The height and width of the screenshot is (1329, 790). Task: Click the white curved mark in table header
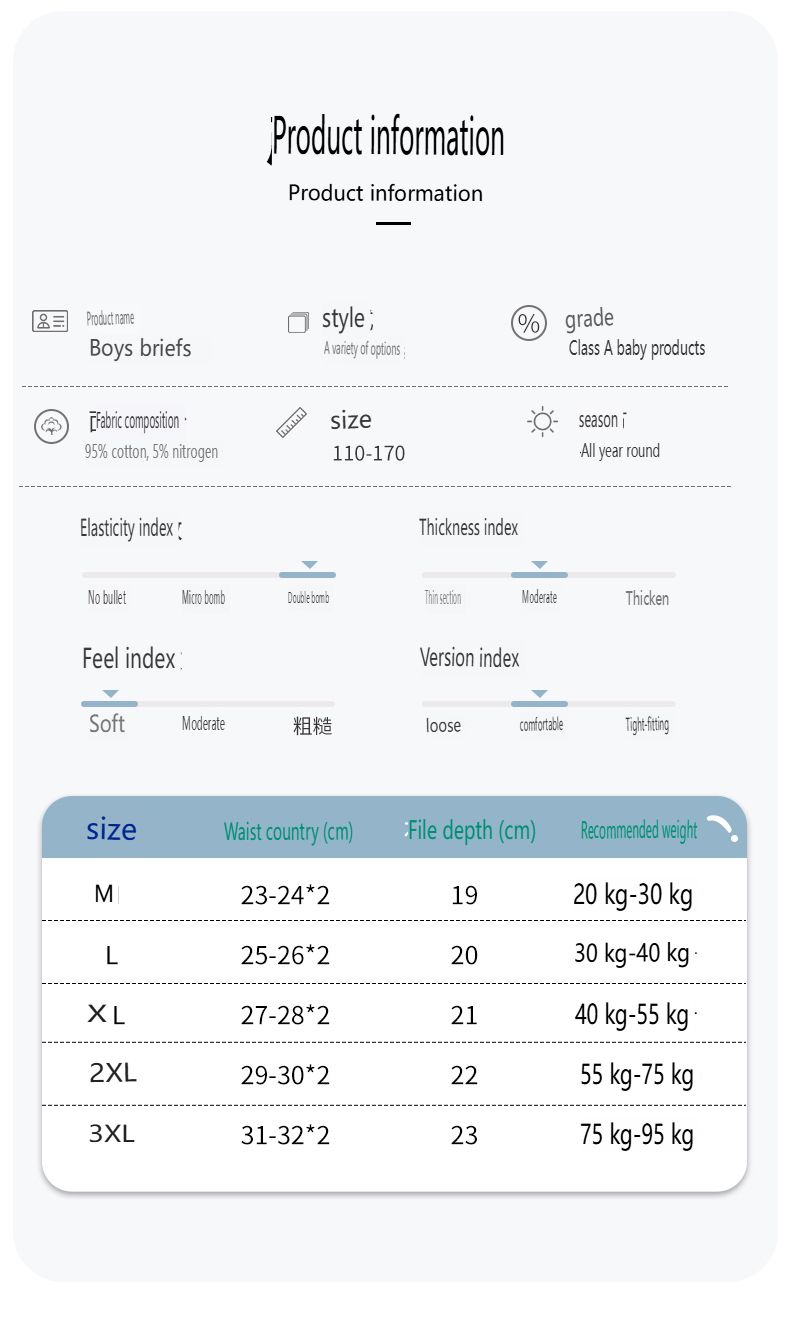coord(722,828)
